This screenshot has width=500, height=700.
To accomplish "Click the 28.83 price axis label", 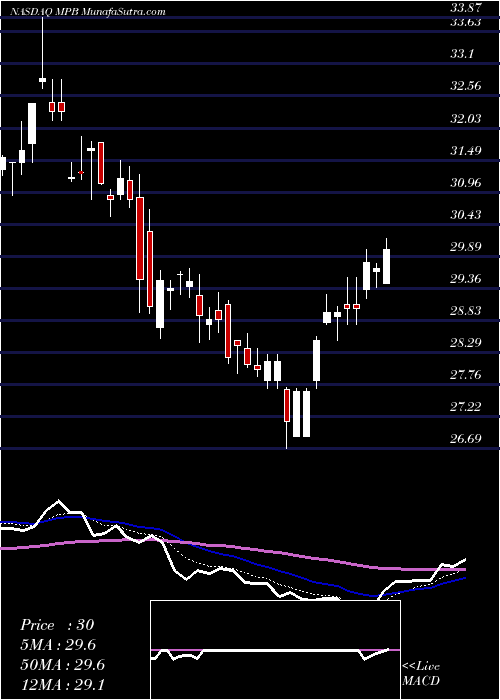I will [466, 311].
